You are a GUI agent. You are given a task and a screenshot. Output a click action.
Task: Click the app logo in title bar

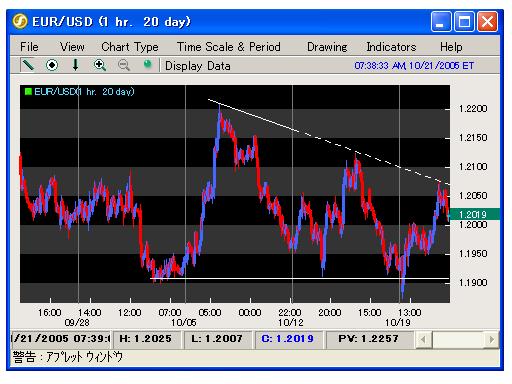point(20,21)
